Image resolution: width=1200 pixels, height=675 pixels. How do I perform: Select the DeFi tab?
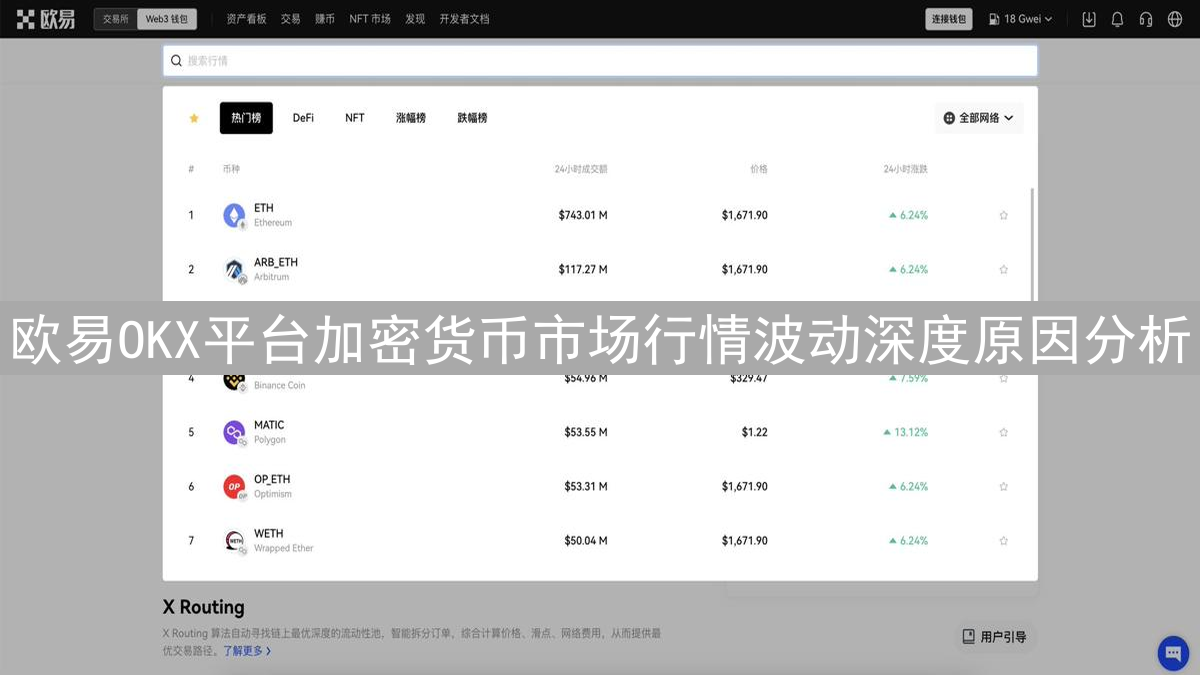tap(303, 118)
